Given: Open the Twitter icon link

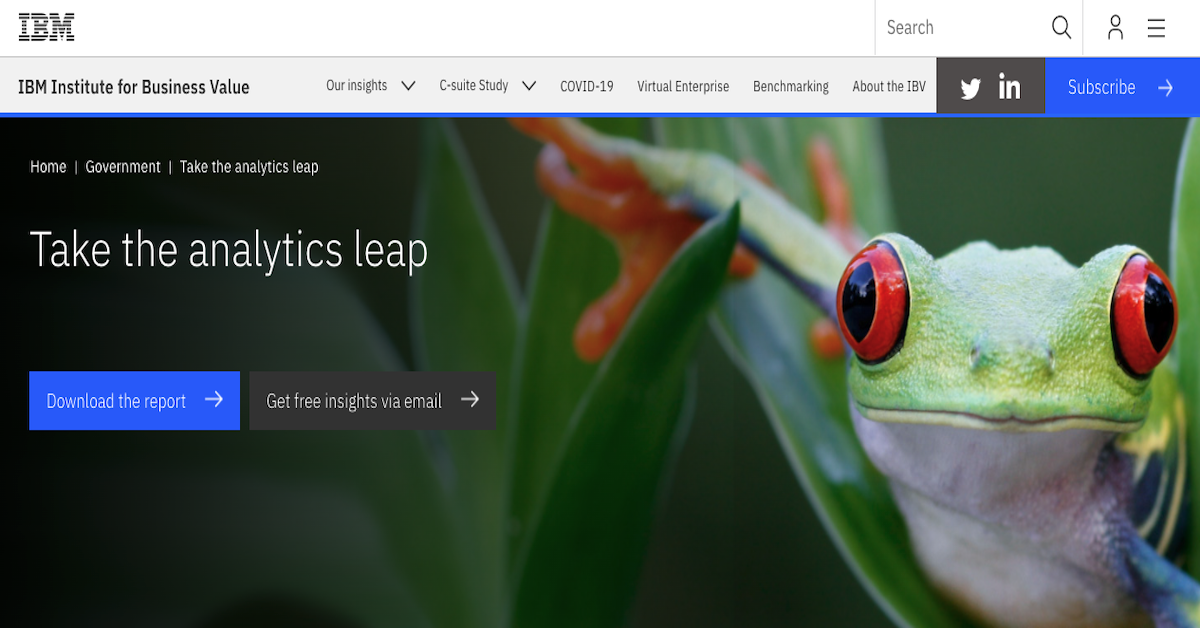Looking at the screenshot, I should [970, 88].
